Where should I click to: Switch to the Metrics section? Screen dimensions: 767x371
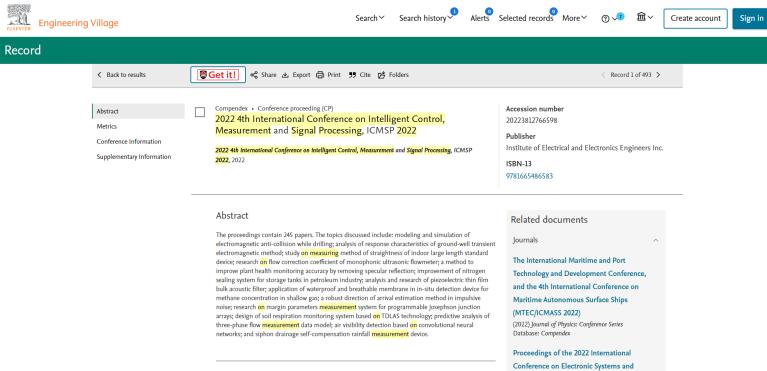(107, 126)
